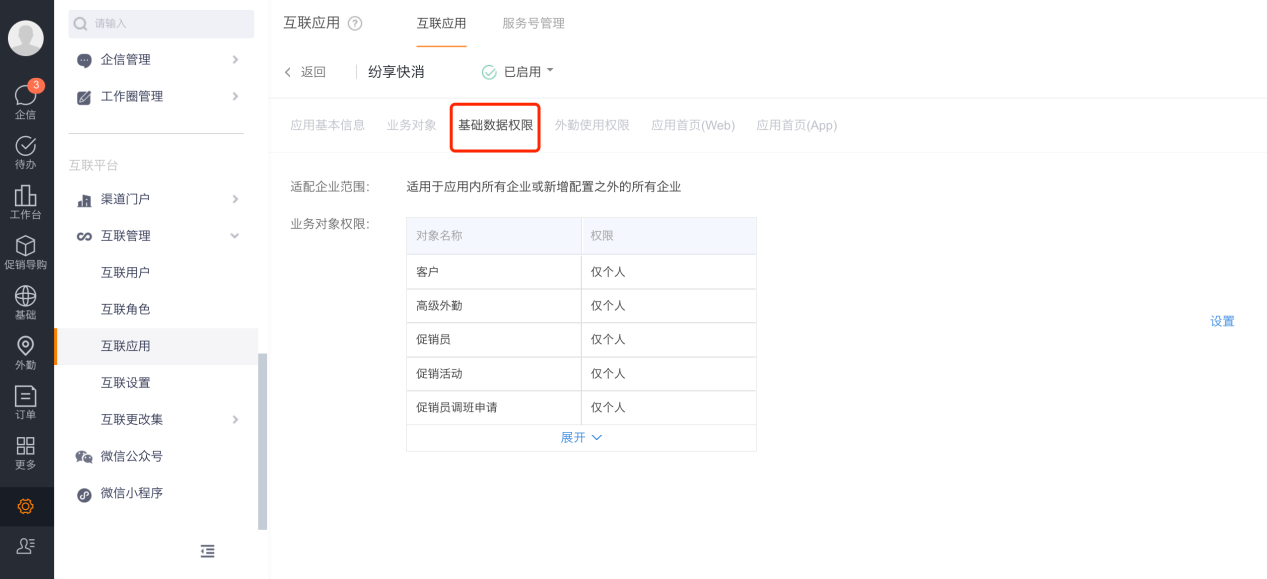
Task: Open the 外勤使用权限 tab
Action: pos(592,126)
